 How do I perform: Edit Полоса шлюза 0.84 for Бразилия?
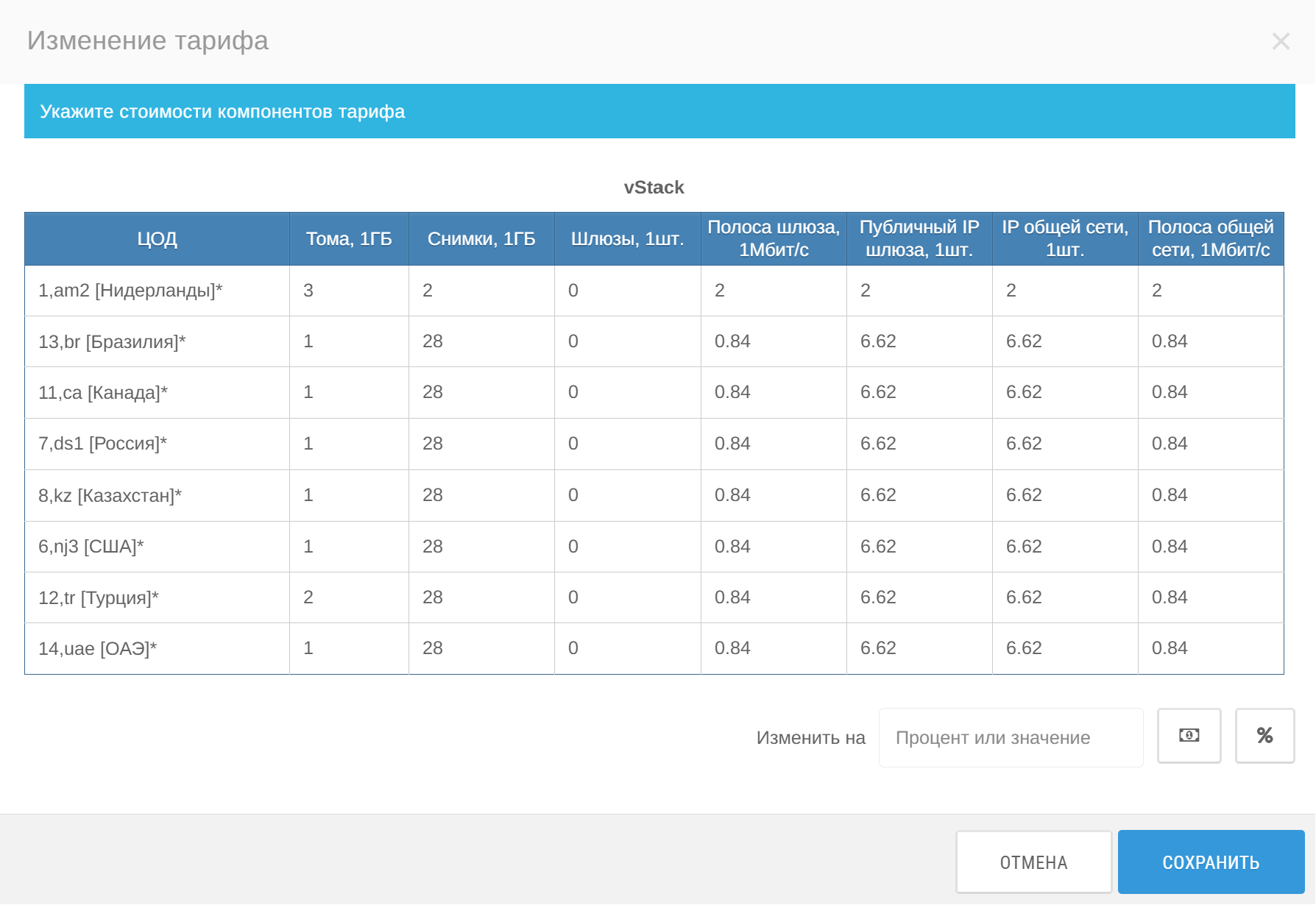point(774,341)
